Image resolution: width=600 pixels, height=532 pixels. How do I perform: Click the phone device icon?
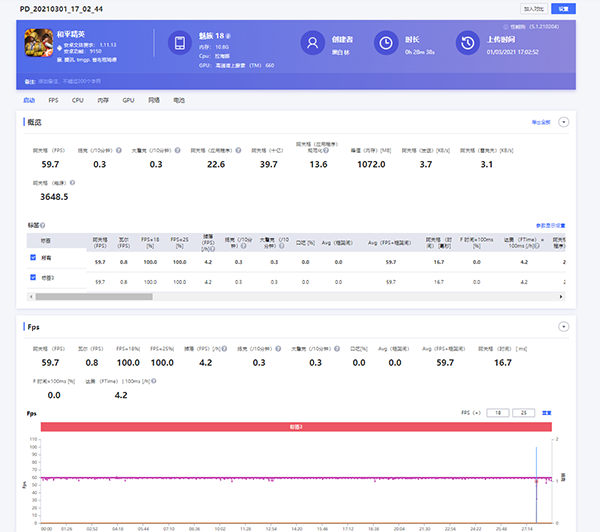[180, 44]
